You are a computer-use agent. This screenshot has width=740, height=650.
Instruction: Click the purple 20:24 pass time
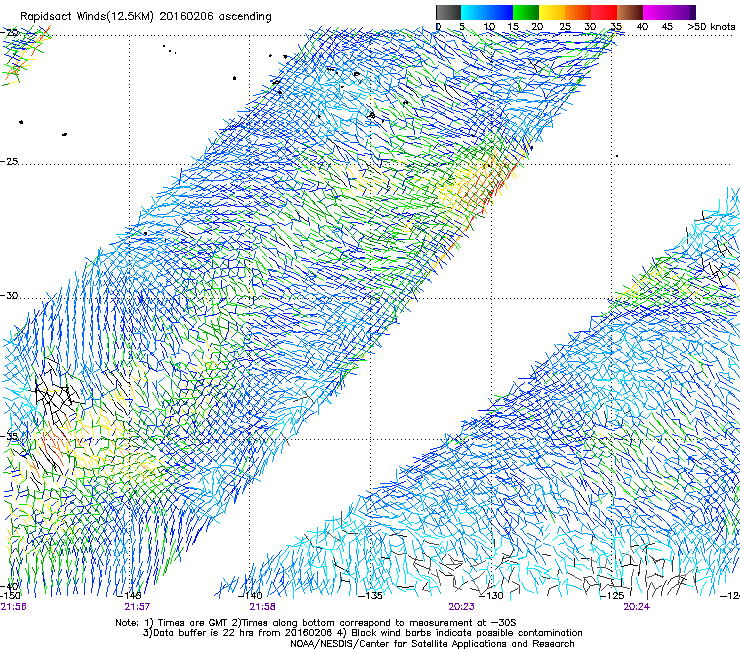click(636, 607)
